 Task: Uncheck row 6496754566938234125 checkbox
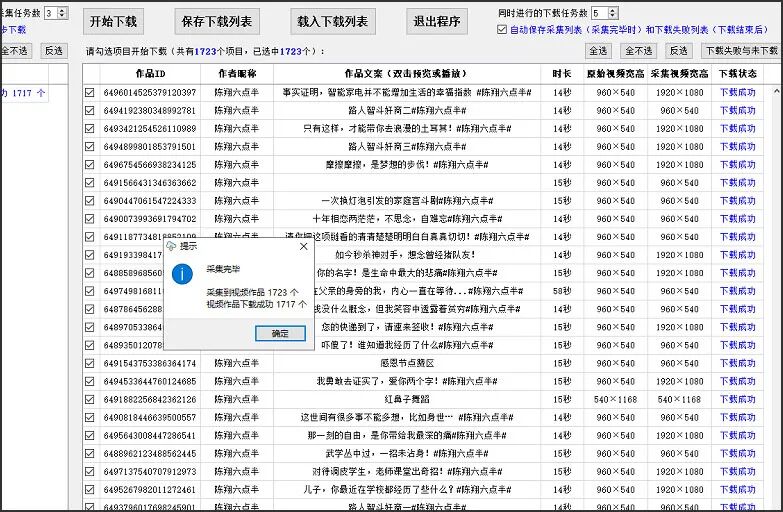click(90, 164)
